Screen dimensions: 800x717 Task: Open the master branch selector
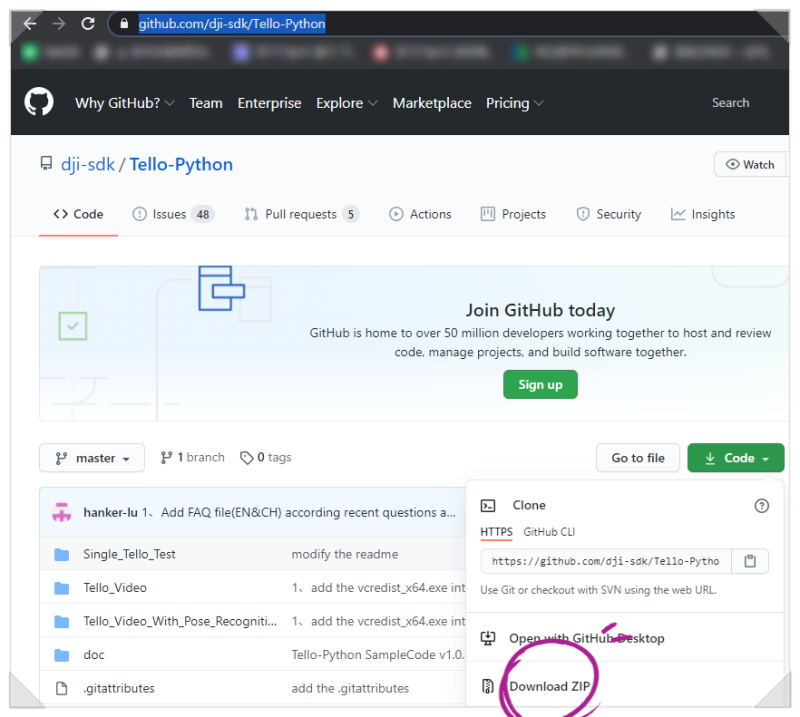click(92, 458)
